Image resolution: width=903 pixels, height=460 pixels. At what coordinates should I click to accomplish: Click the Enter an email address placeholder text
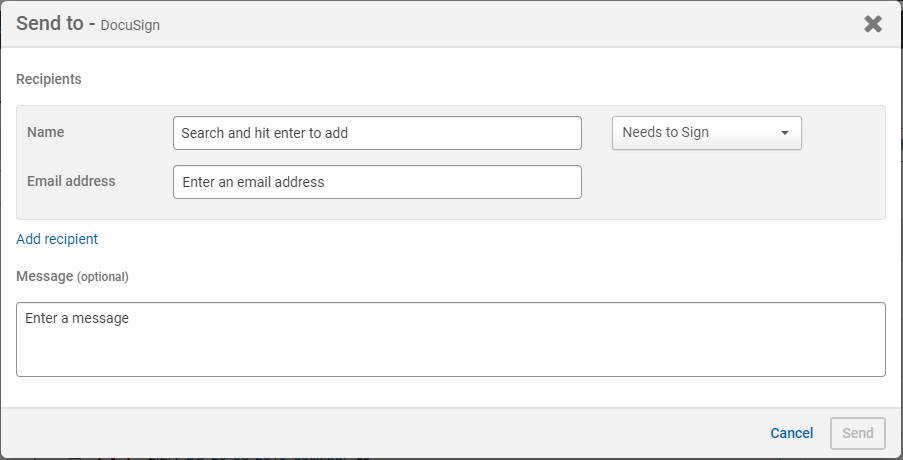click(x=253, y=182)
